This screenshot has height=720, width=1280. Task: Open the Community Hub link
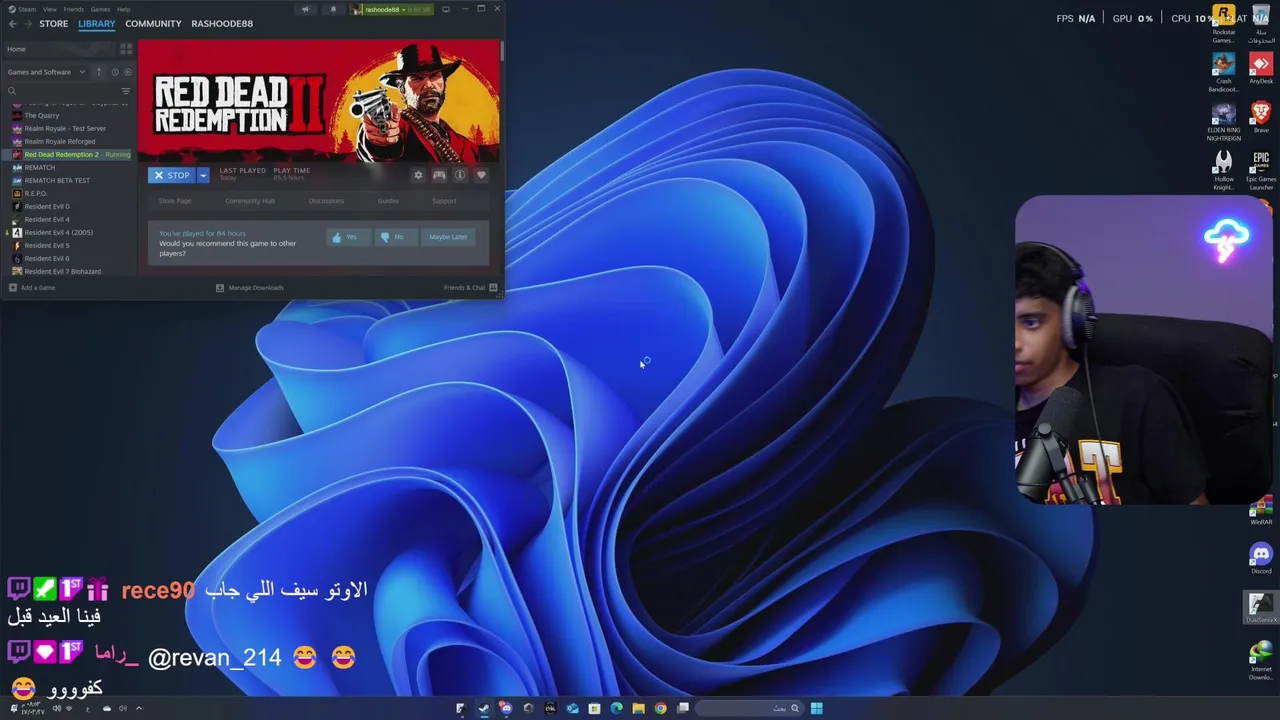pos(250,201)
